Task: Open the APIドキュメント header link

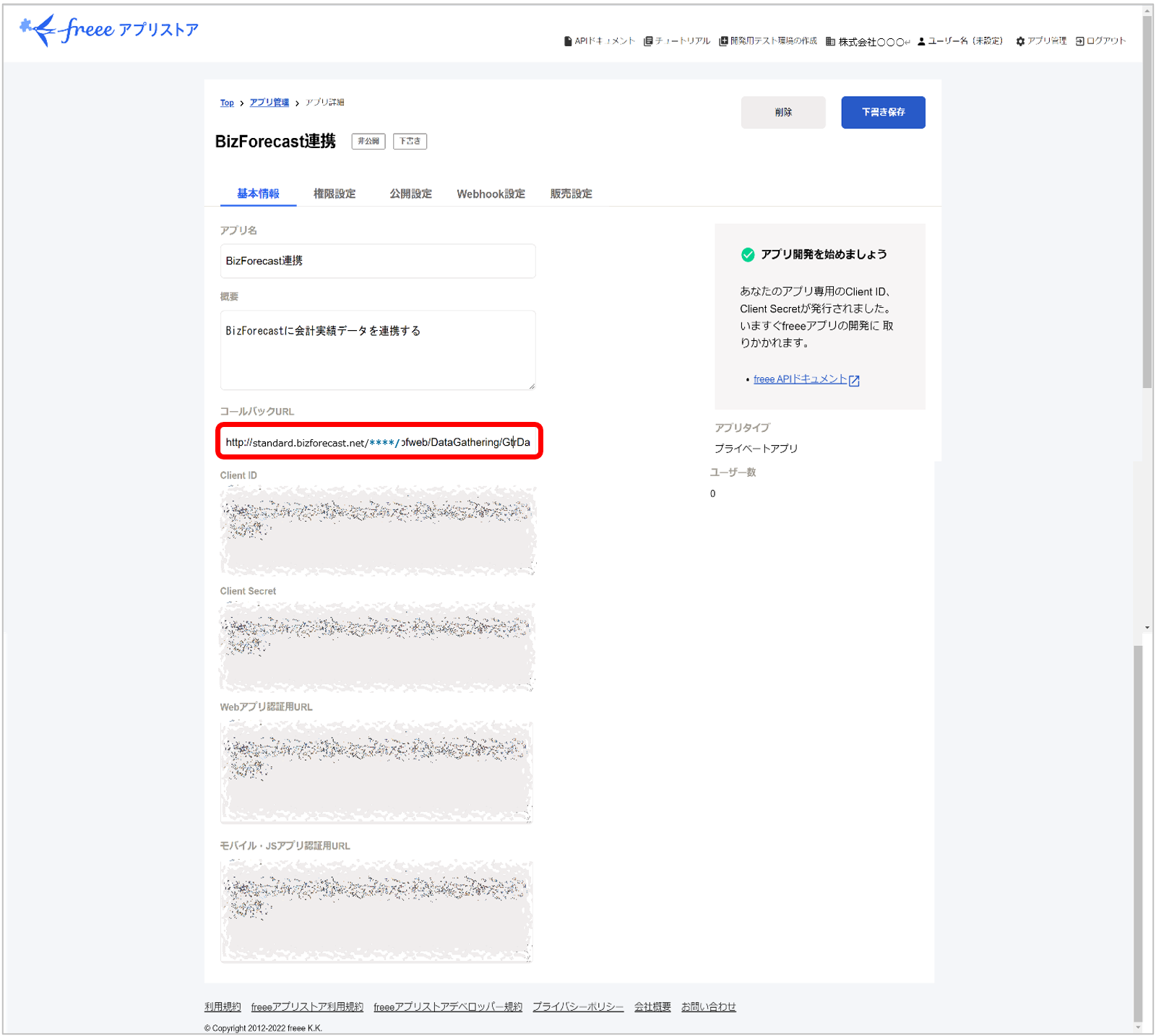Action: click(599, 41)
